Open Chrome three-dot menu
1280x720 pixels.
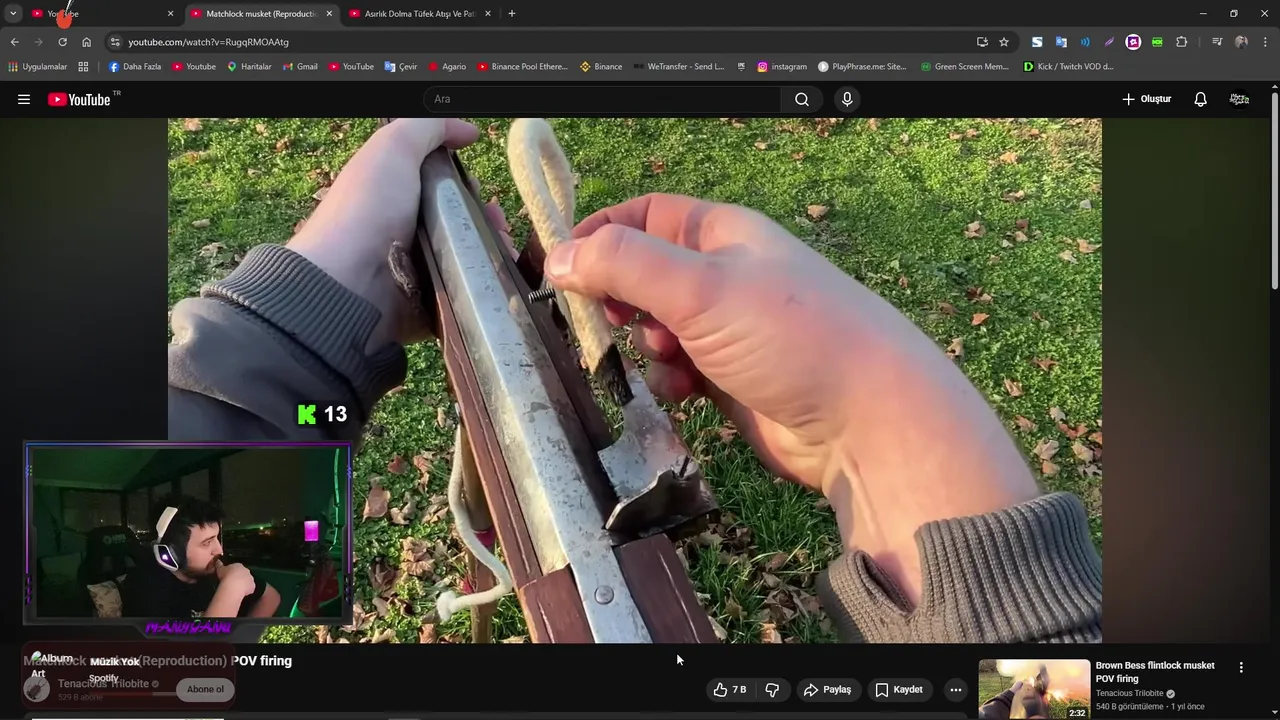pos(1265,42)
